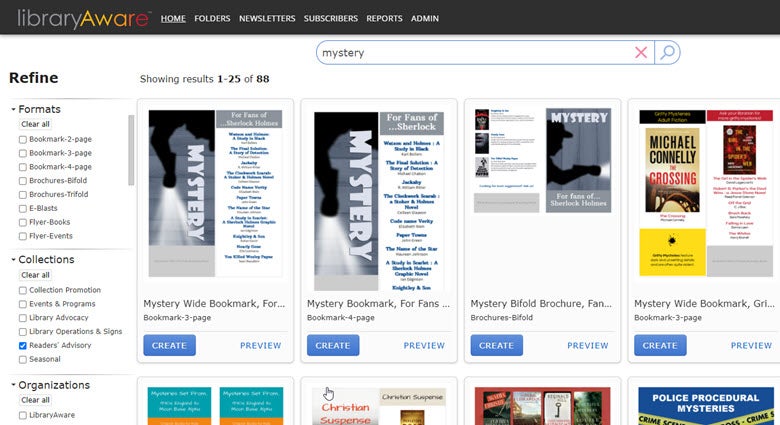Open the teal Mysteries Set From thumbnail
Viewport: 780px width, 425px height.
point(215,406)
